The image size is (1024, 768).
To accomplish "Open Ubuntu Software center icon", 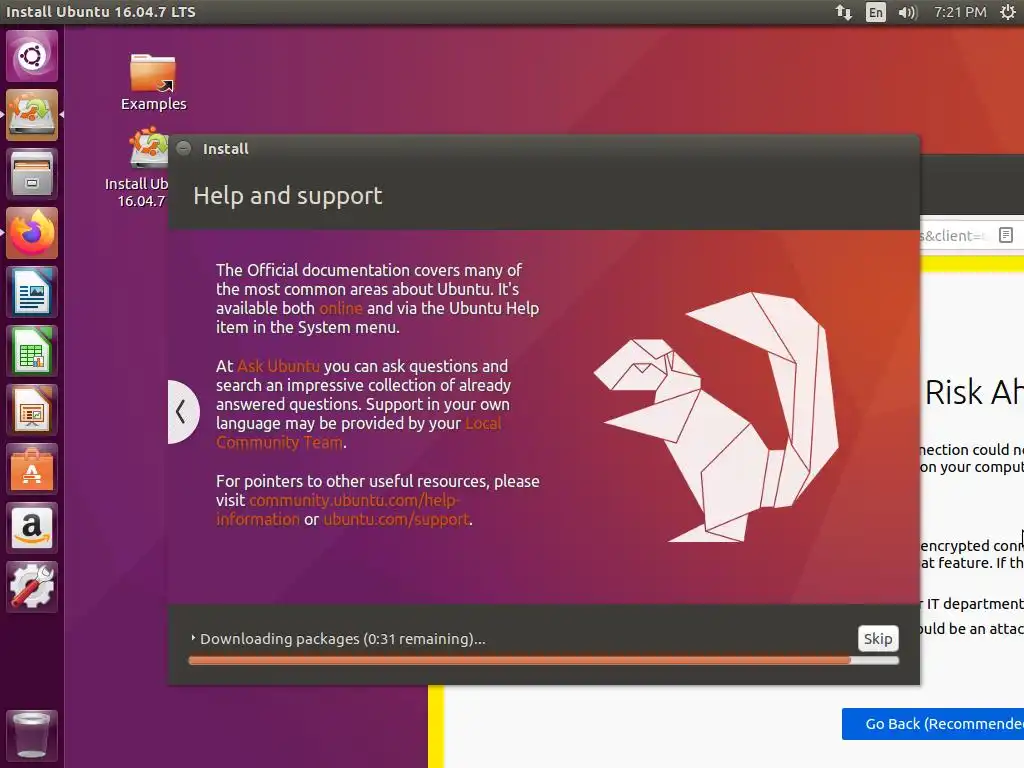I will 31,469.
